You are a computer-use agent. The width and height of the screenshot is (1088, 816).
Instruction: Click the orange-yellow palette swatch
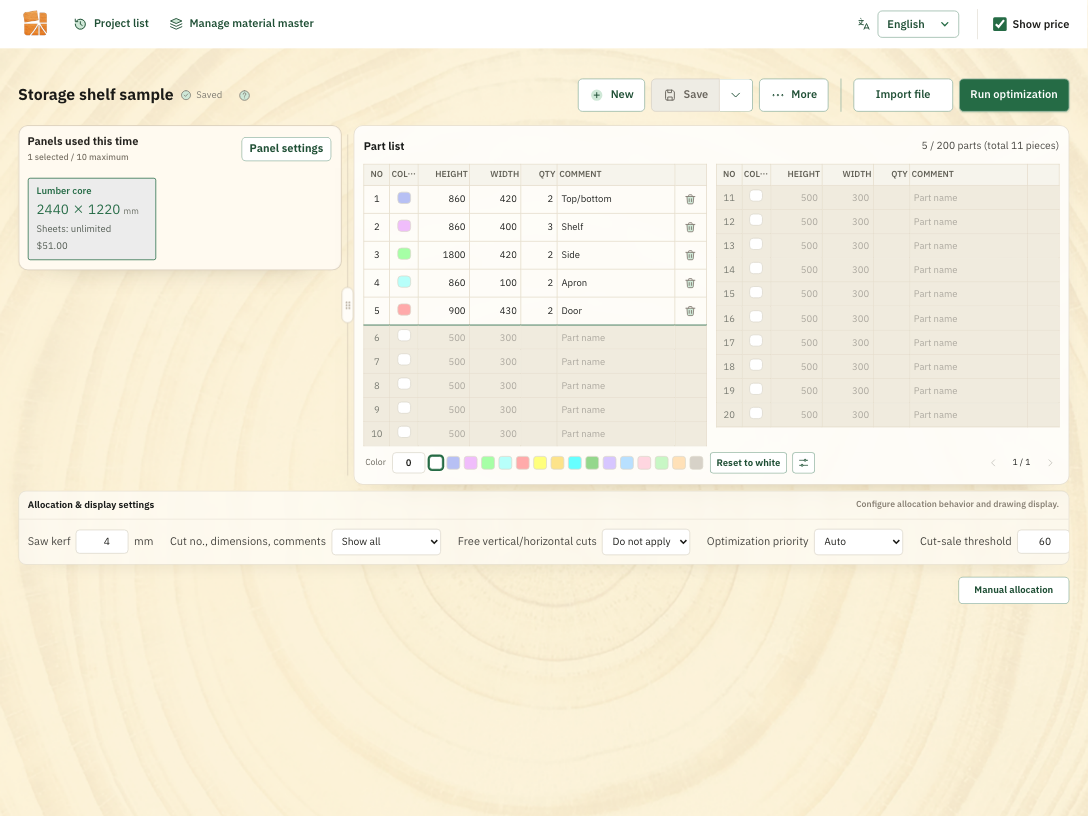(x=557, y=463)
